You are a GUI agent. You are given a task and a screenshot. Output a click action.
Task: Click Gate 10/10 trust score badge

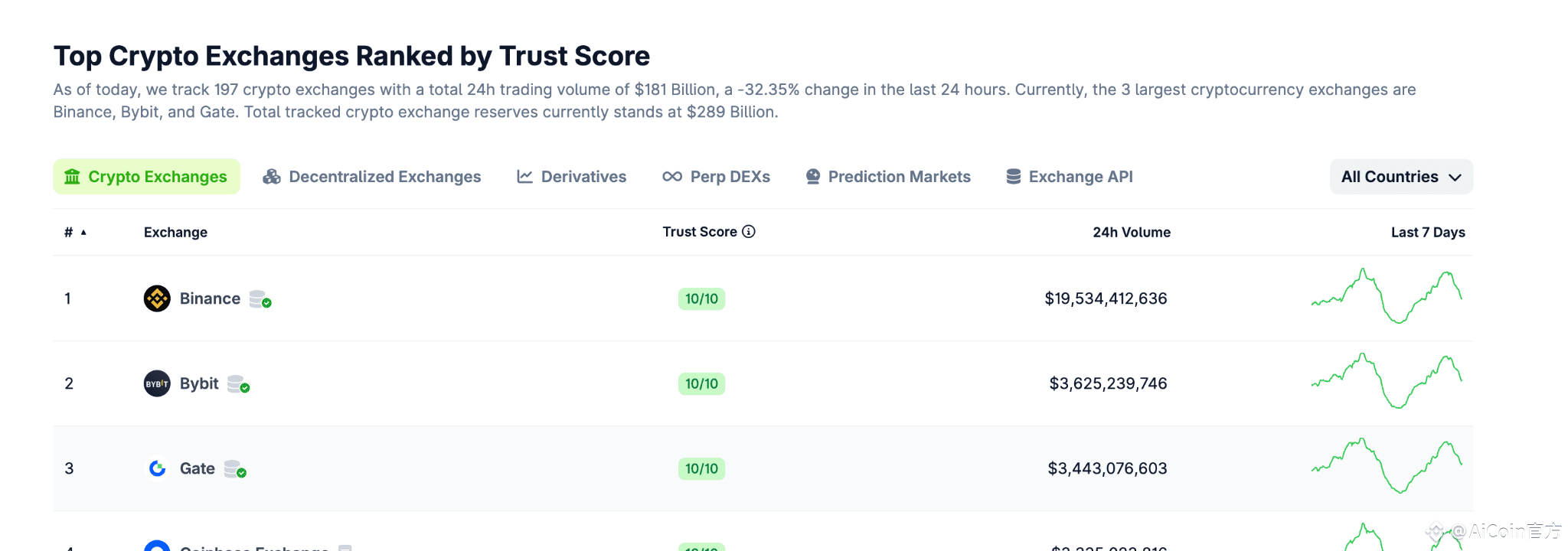point(701,468)
